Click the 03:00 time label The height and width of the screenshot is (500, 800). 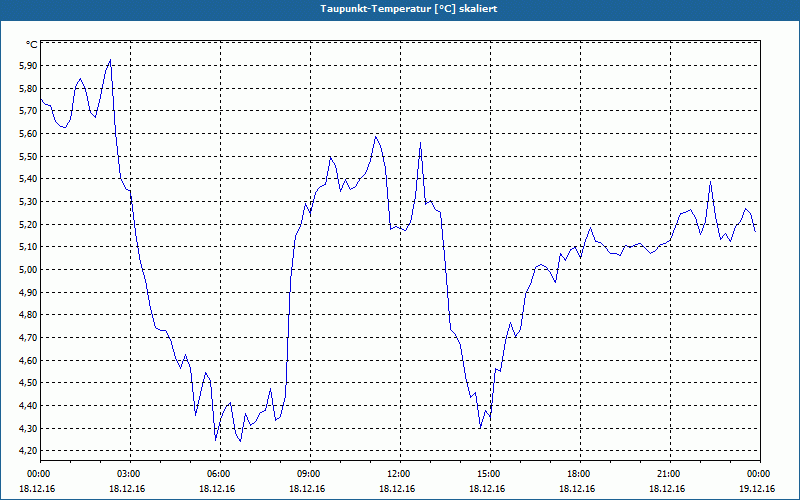pyautogui.click(x=128, y=474)
